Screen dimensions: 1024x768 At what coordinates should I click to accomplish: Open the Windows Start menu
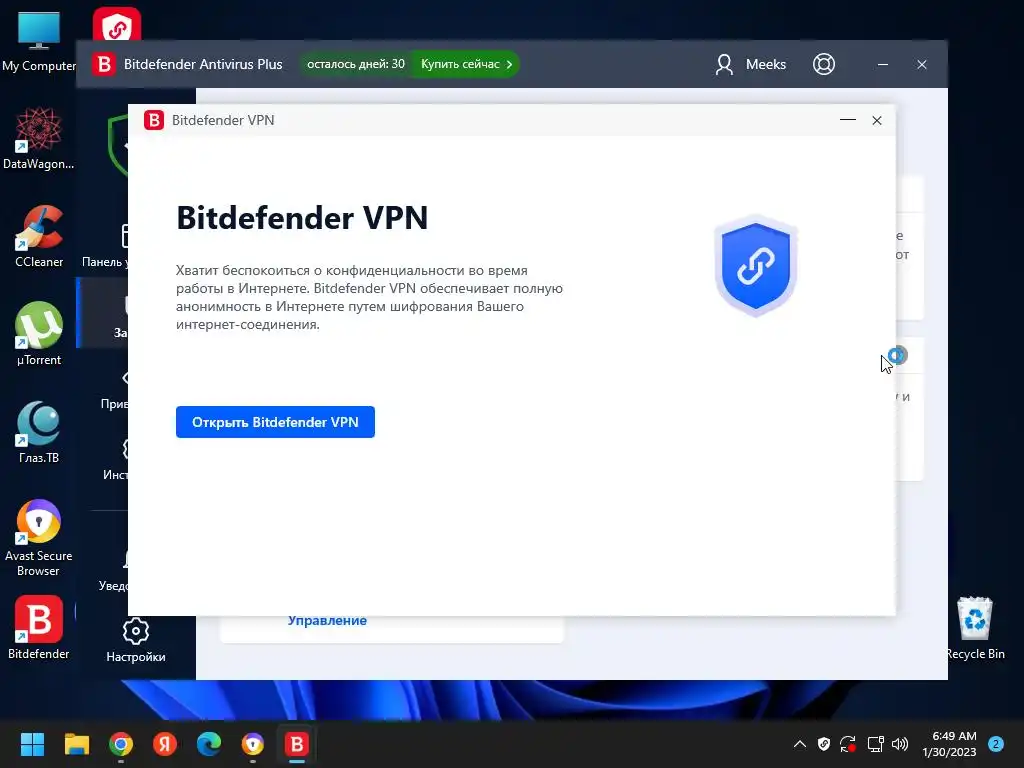click(32, 744)
